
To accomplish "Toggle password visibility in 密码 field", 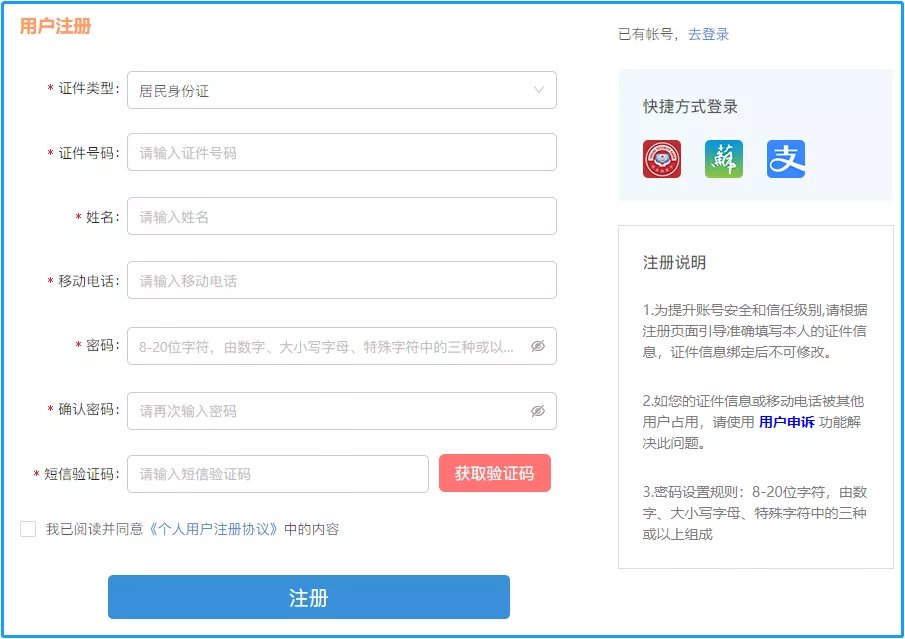I will pos(538,346).
